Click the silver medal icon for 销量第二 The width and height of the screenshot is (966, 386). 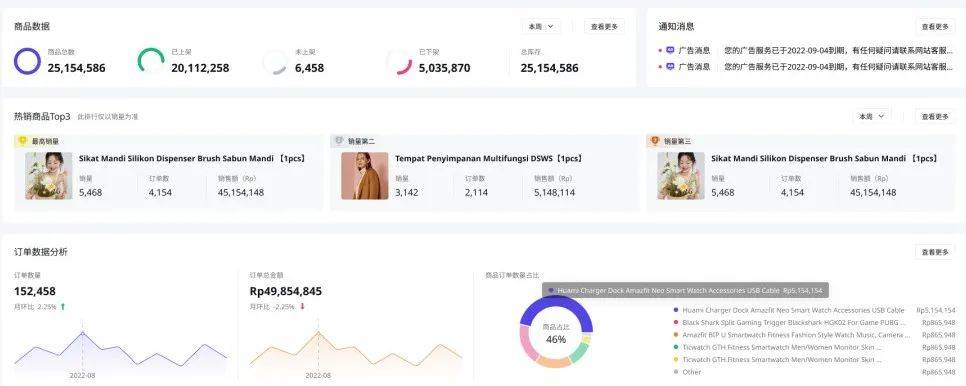pyautogui.click(x=339, y=141)
